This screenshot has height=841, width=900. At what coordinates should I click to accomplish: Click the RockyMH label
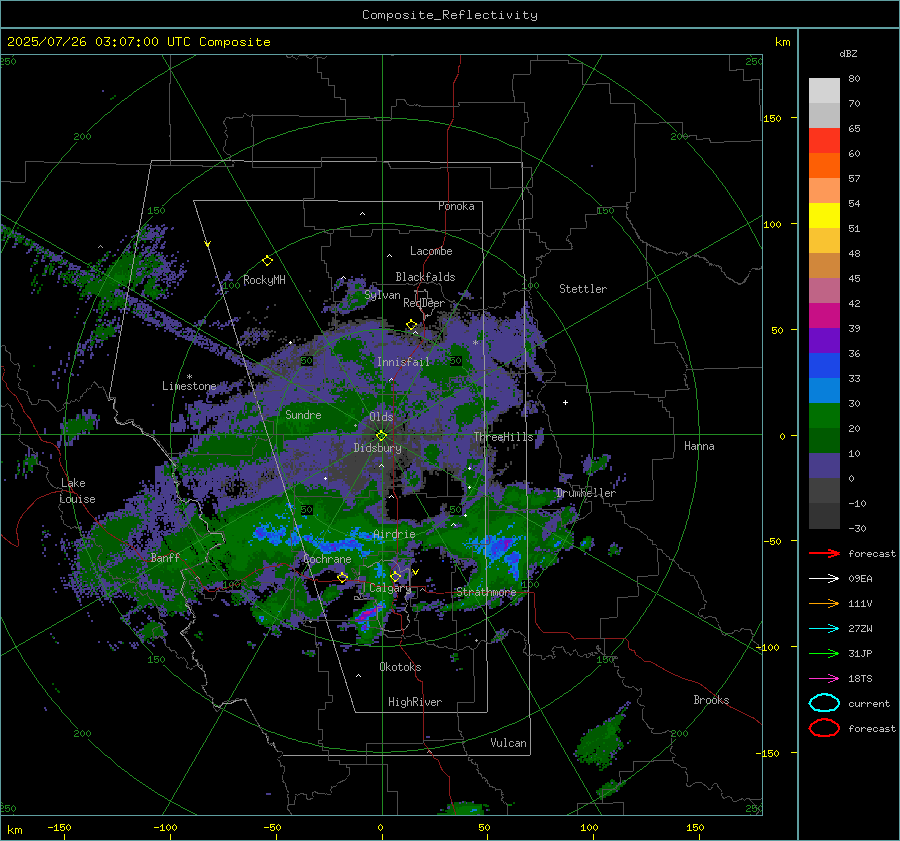264,280
